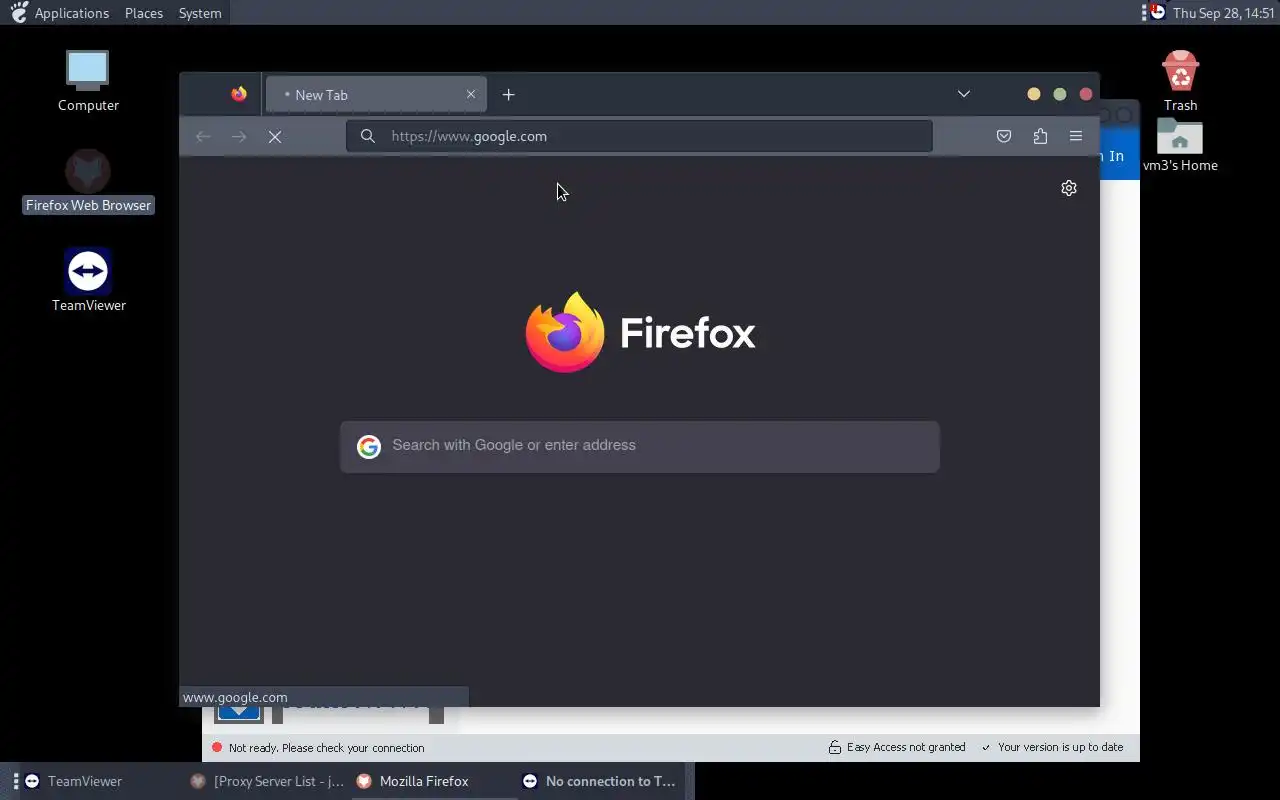Click the clock Thu Sep 28, 14:51
Screen dimensions: 1280x800
click(x=1223, y=13)
